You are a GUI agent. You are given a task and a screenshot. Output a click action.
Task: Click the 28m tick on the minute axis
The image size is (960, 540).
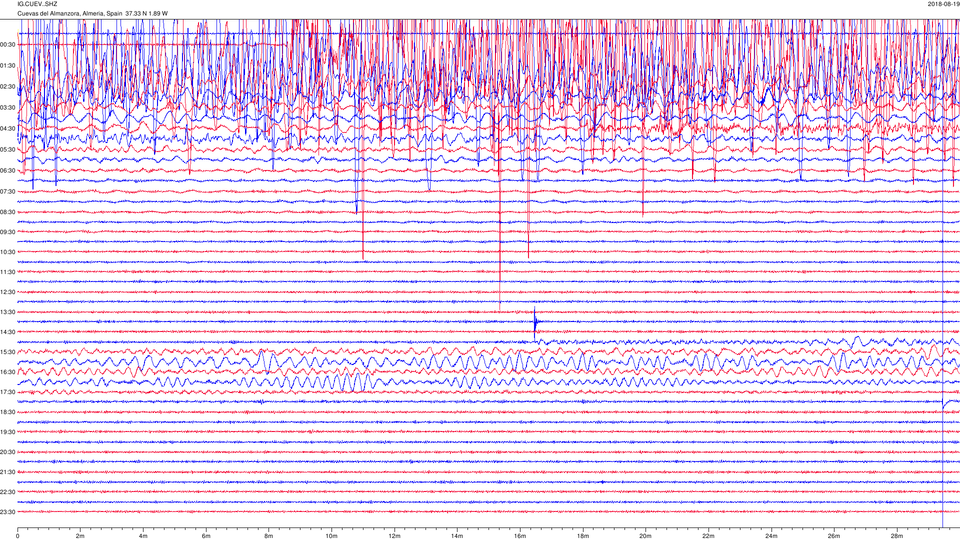pos(896,536)
